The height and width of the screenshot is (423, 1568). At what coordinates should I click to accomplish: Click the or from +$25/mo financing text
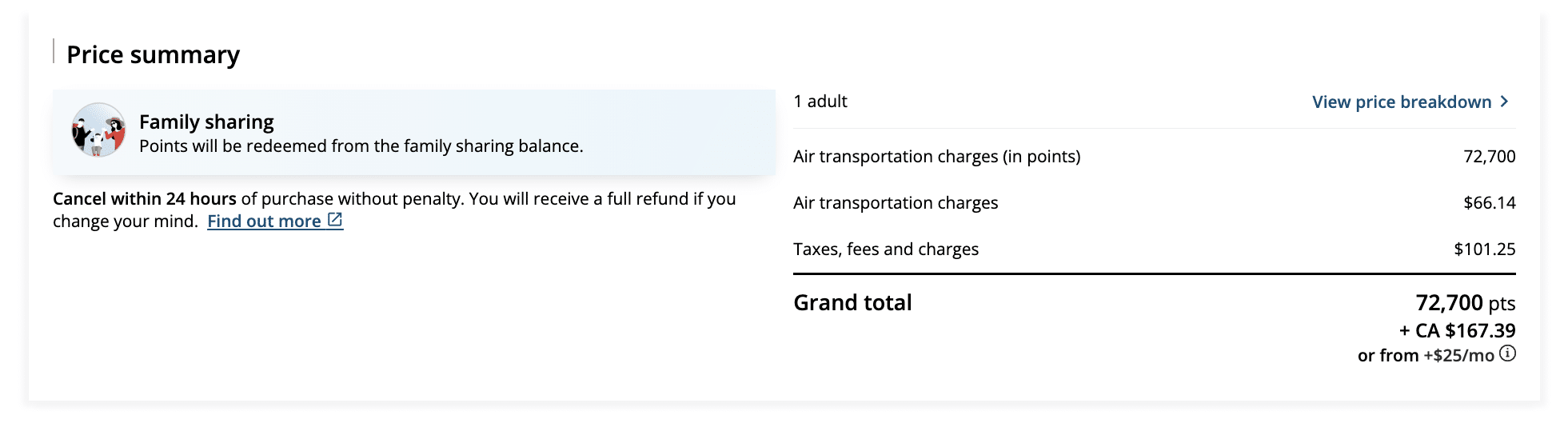point(1425,356)
